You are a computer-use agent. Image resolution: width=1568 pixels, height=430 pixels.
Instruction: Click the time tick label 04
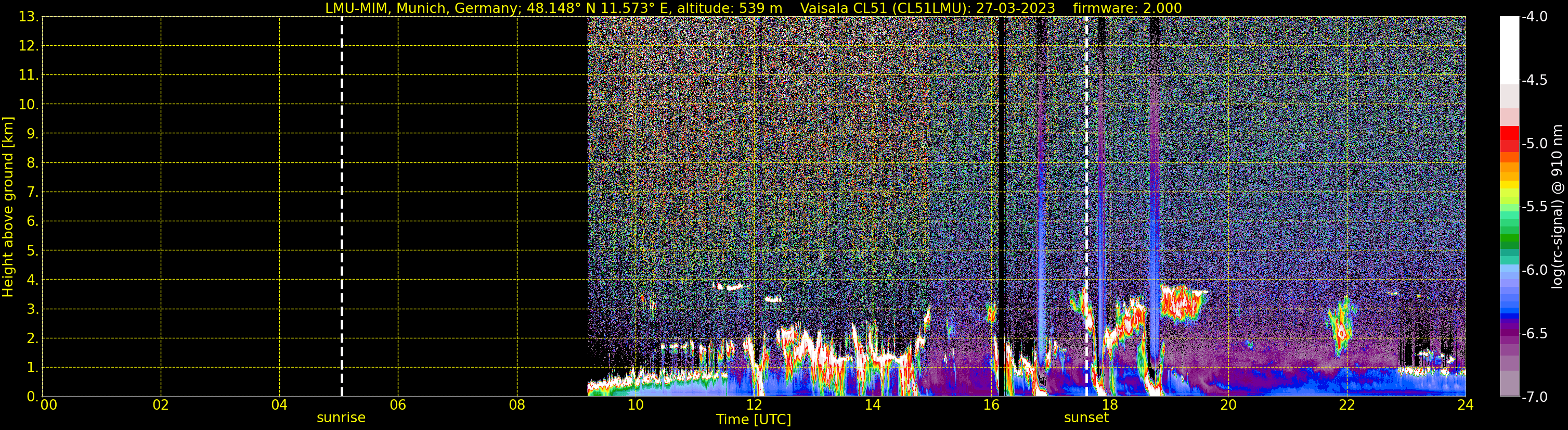[279, 405]
